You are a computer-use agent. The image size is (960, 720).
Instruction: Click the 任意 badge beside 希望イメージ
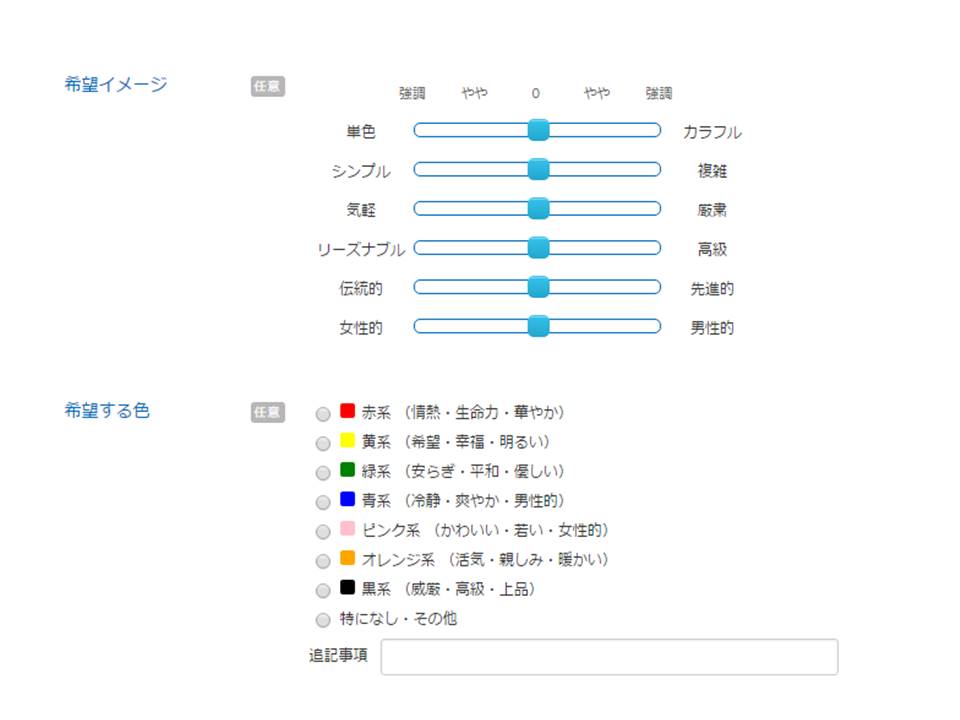268,86
